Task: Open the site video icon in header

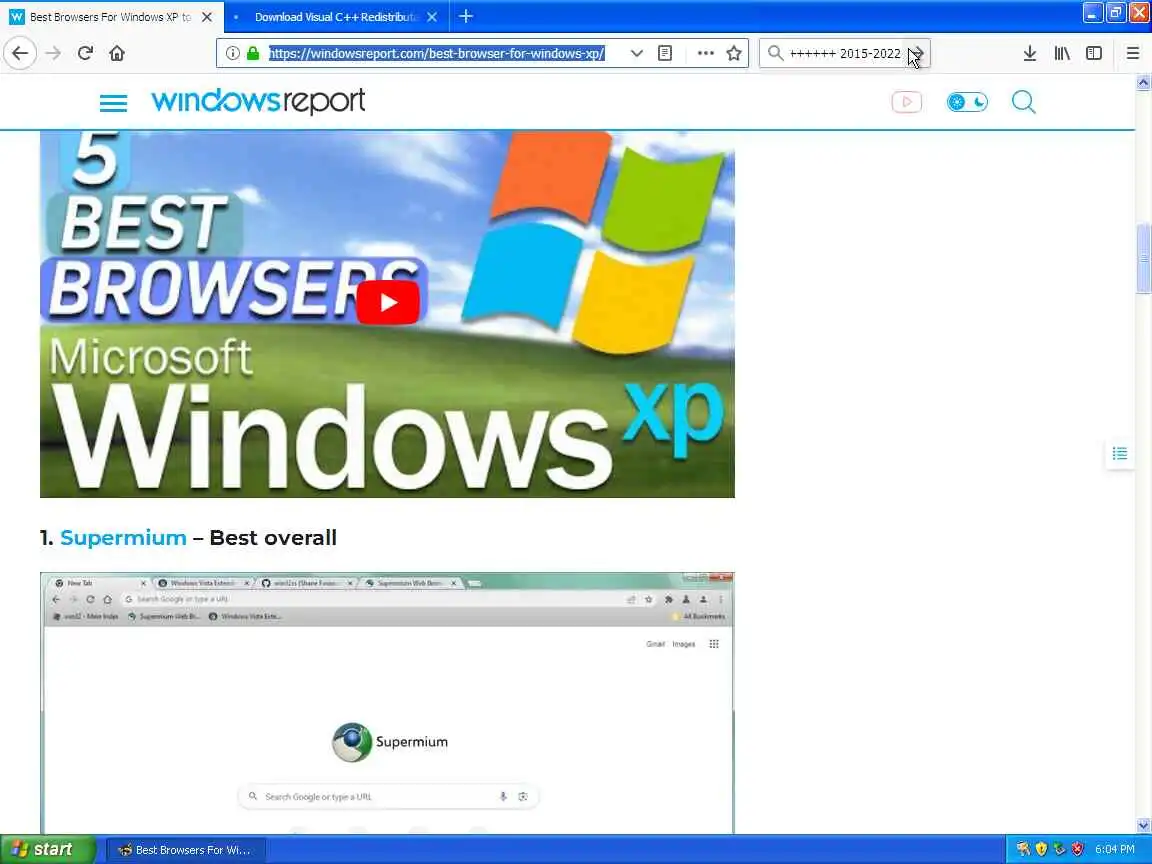Action: pos(907,102)
